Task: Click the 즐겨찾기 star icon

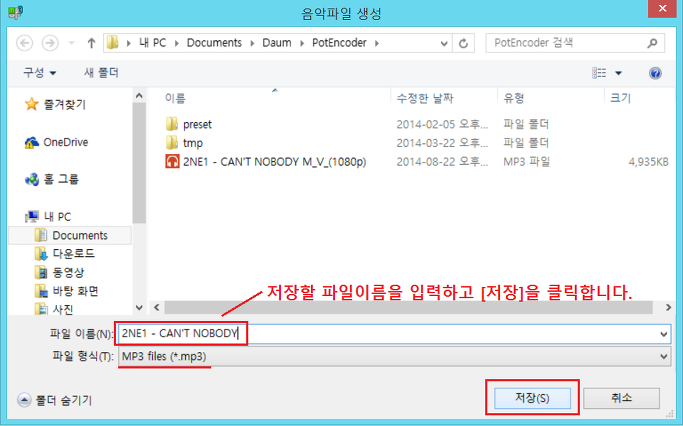Action: (31, 104)
